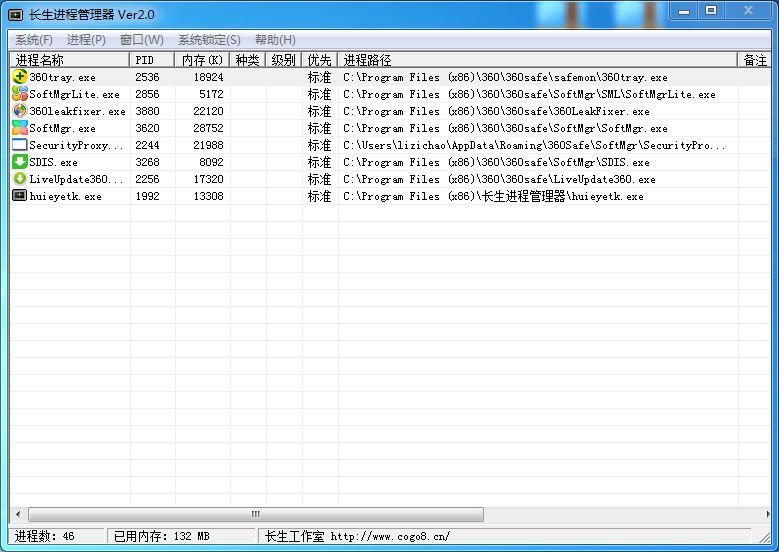Select the huieyetk.exe process name

(66, 196)
